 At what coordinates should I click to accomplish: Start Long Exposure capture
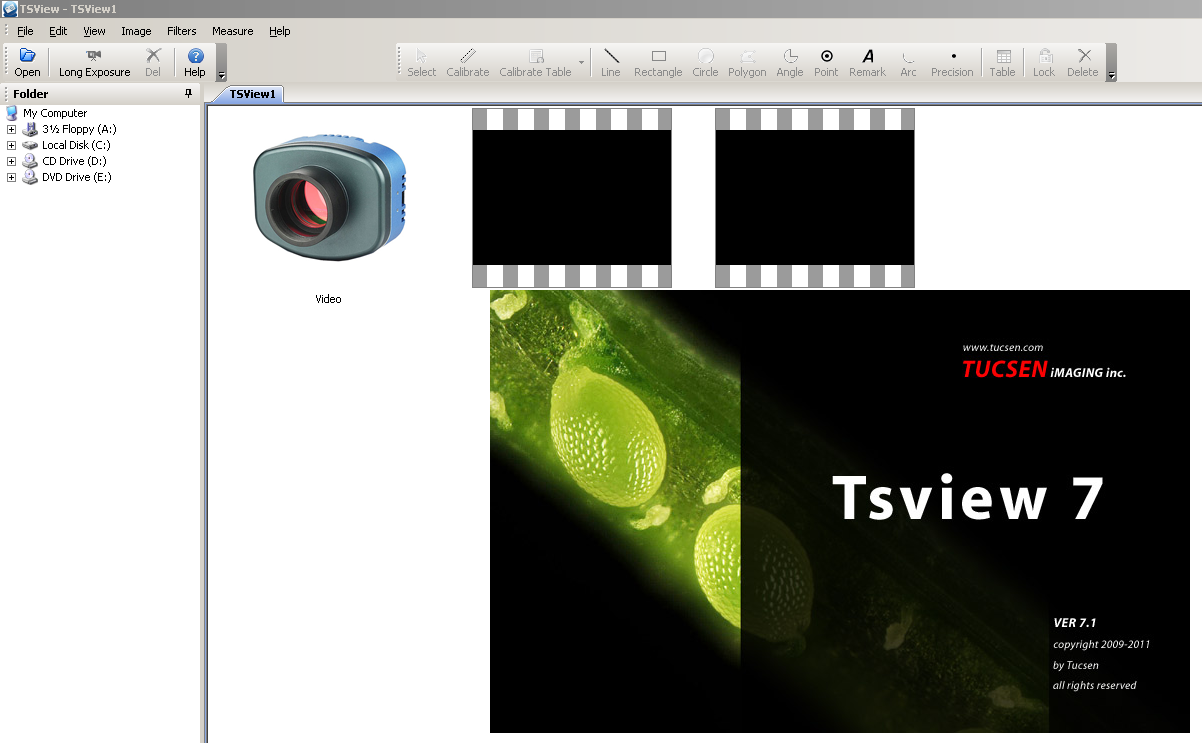[x=94, y=63]
